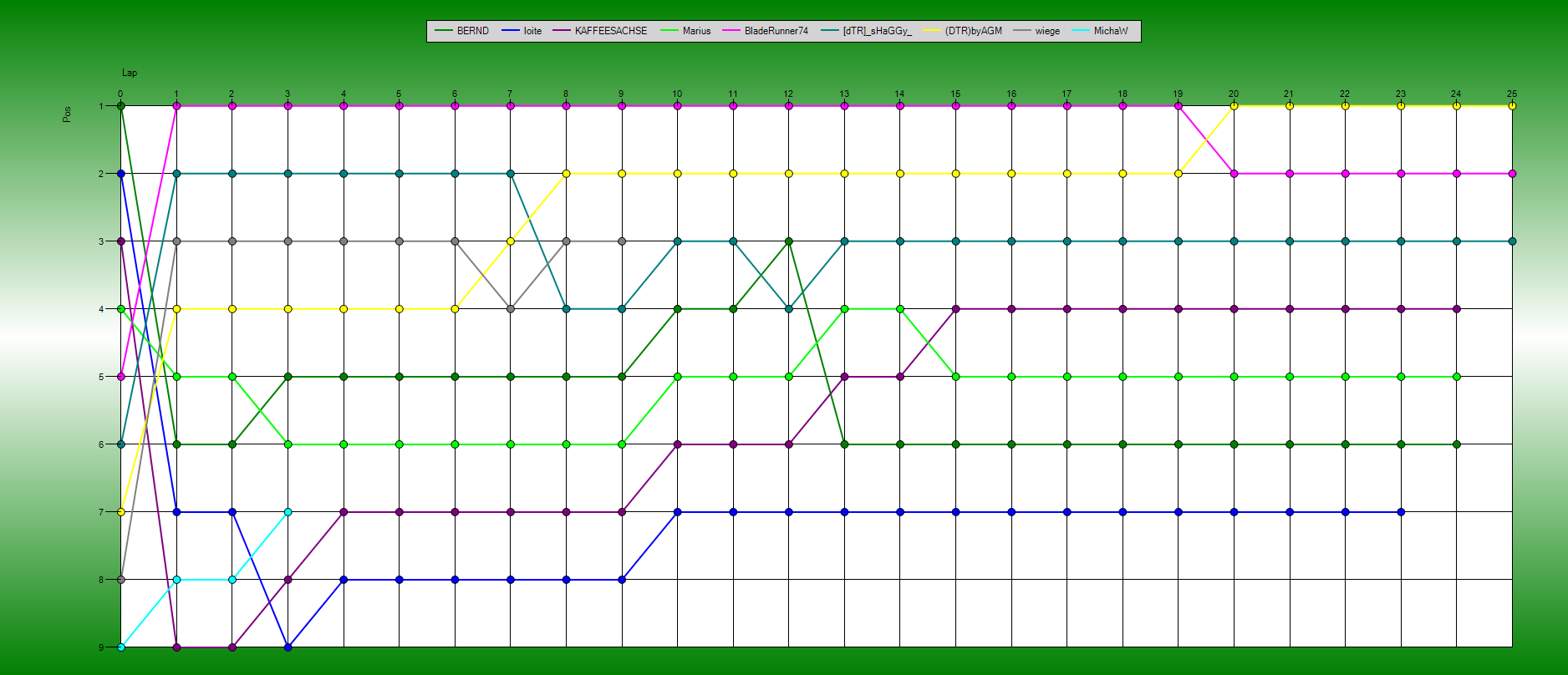Click the Pos axis title
This screenshot has height=675, width=1568.
tap(67, 114)
